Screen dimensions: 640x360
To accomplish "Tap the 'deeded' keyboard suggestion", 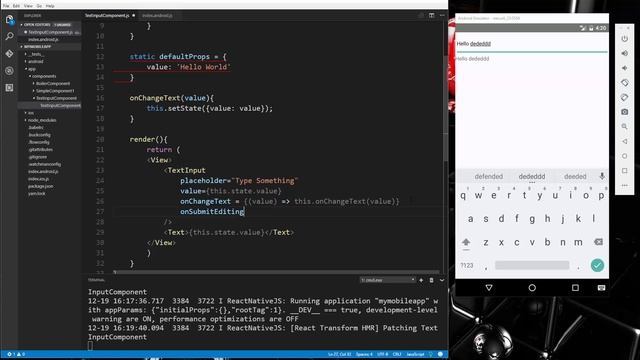I will (575, 176).
